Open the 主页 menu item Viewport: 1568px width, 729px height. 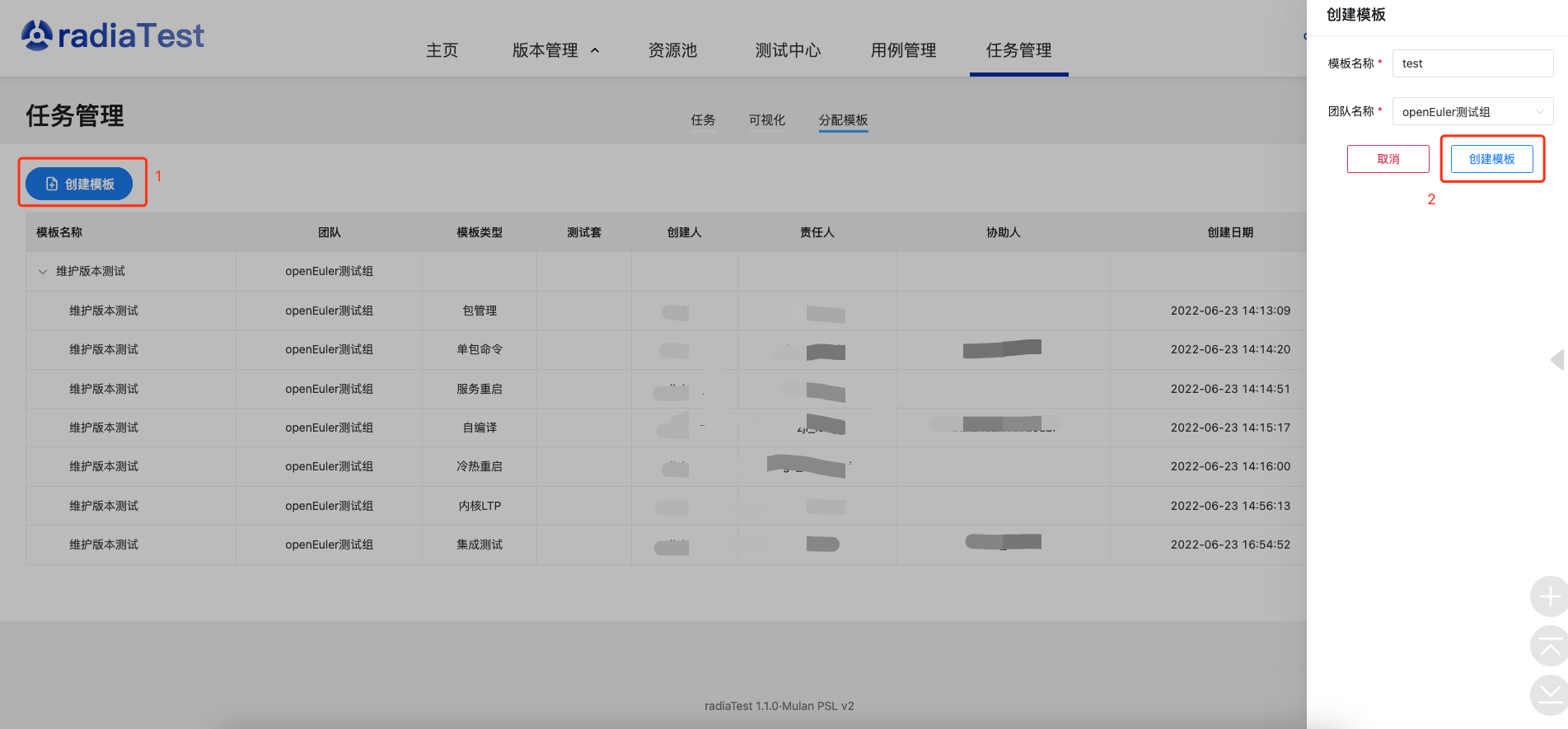click(x=442, y=50)
